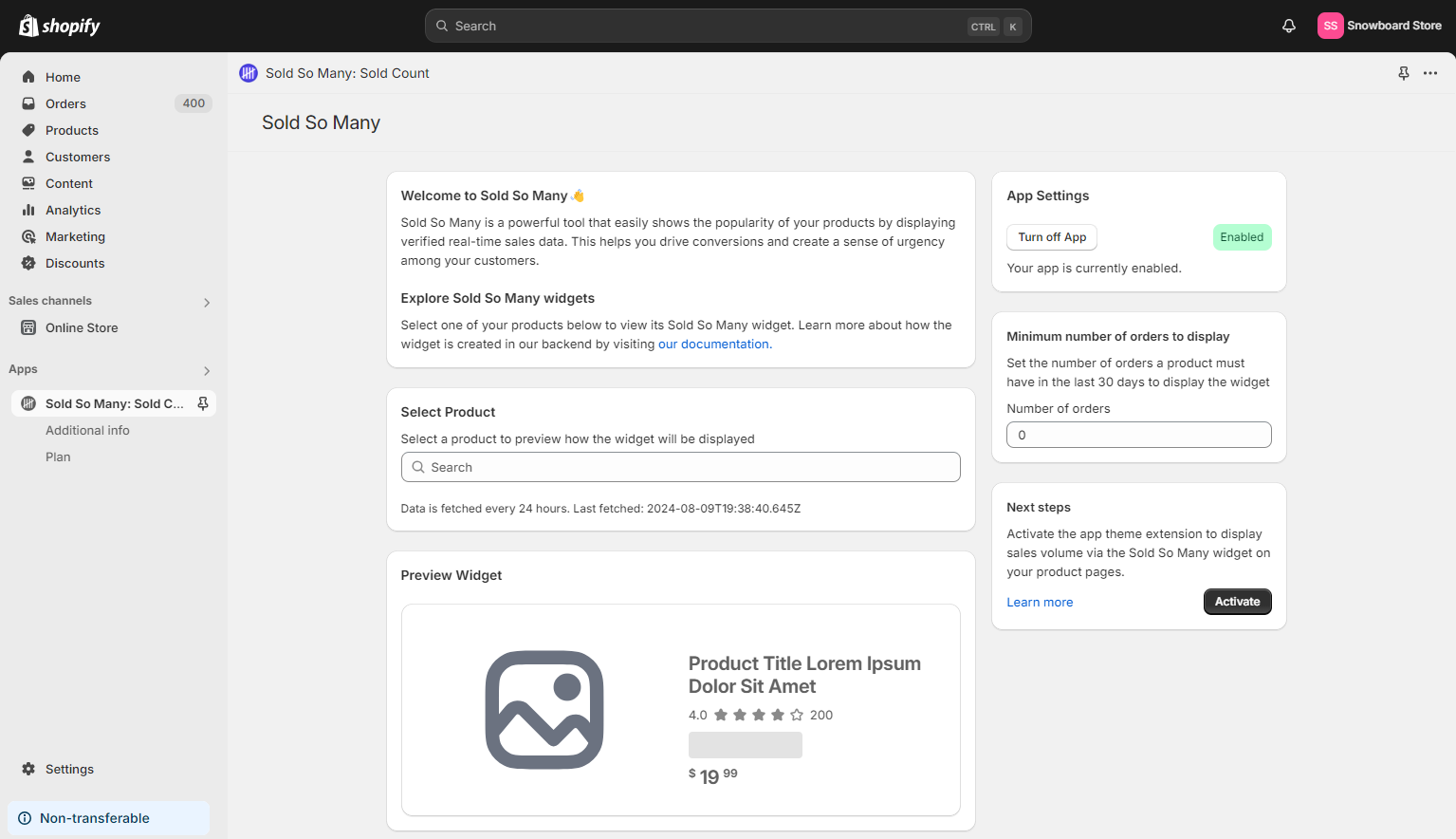Click the Online Store icon

28,327
